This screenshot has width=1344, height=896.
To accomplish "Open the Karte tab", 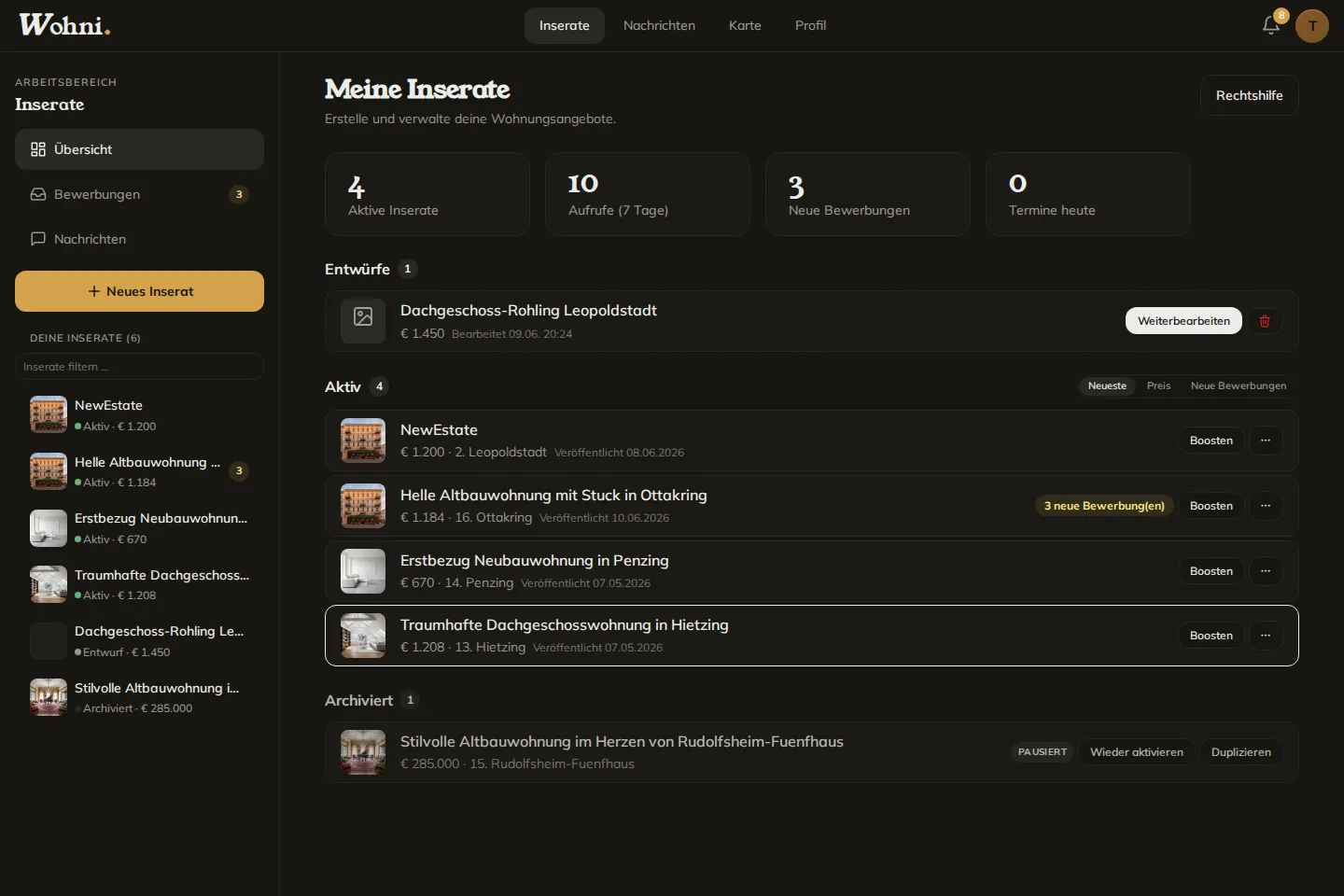I will point(745,25).
